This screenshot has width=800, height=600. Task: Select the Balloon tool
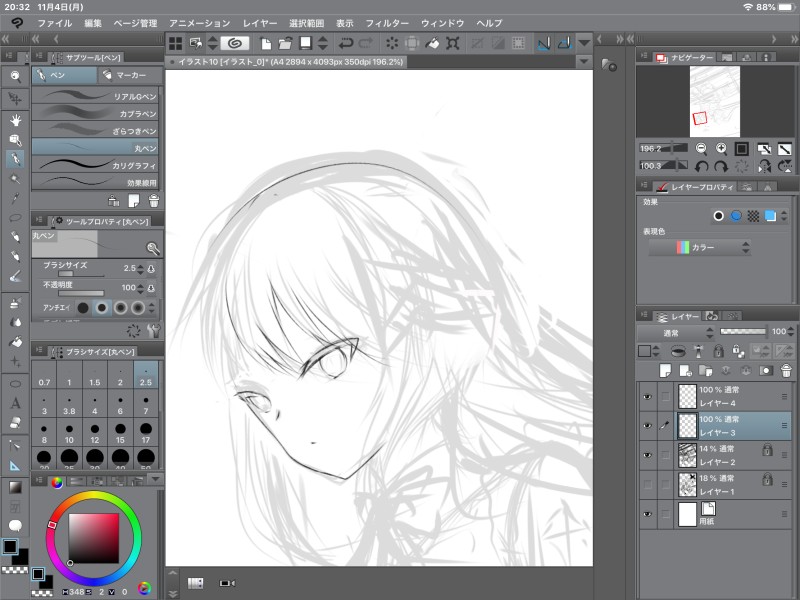click(x=15, y=526)
